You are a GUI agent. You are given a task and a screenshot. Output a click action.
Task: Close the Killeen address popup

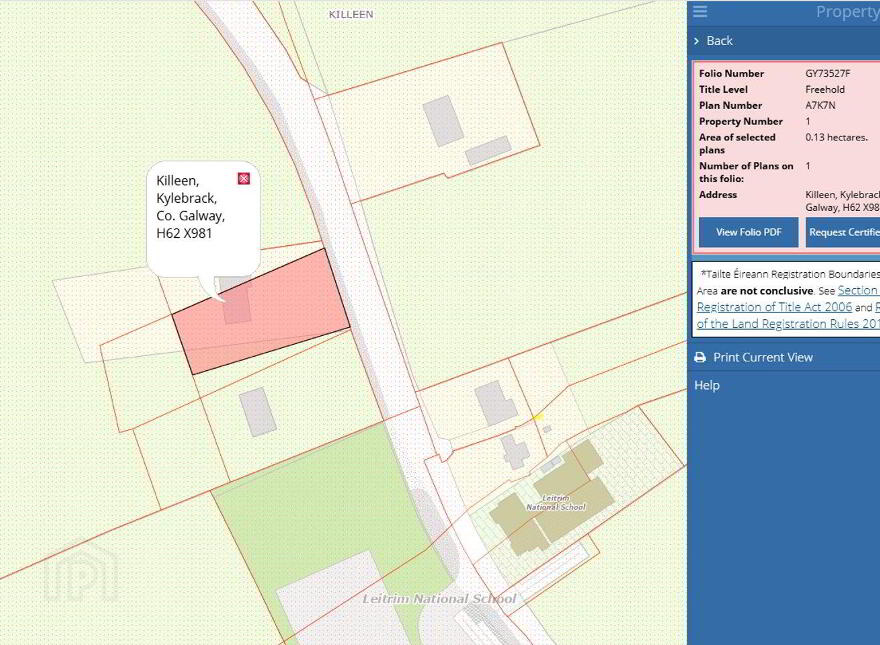tap(244, 179)
